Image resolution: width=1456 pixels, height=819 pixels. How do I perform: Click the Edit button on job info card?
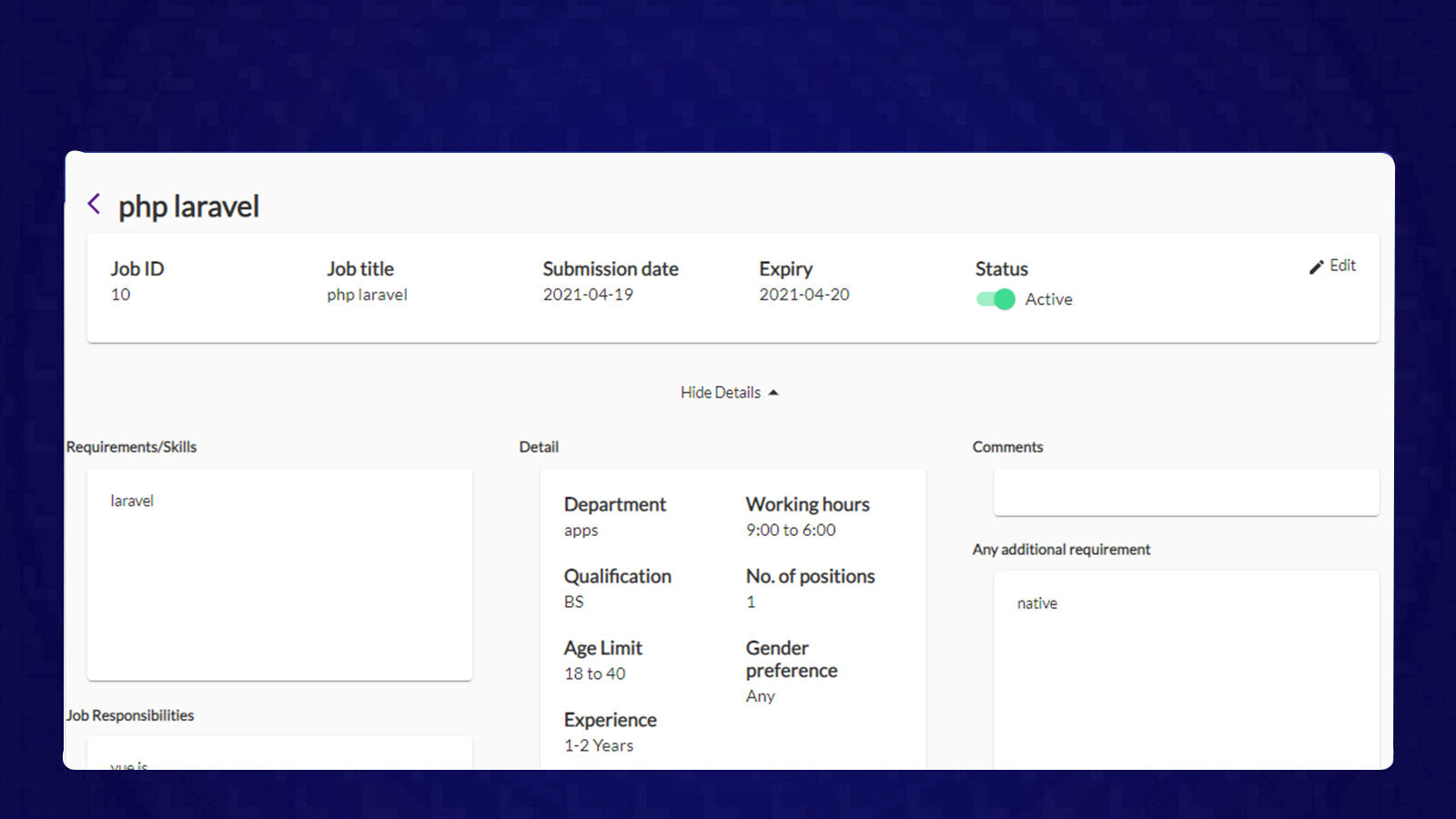tap(1332, 266)
